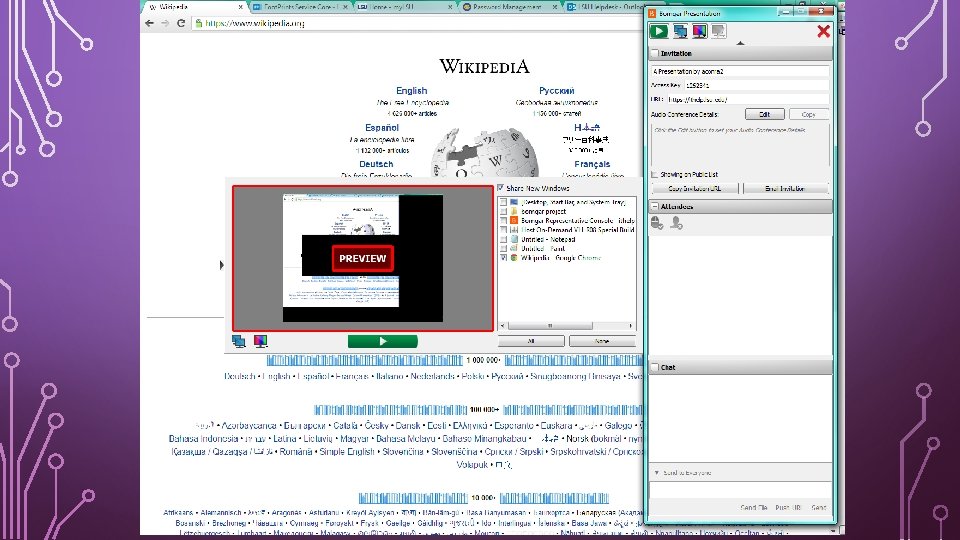
Task: Click the color-quality monitor icon in Presentation toolbar
Action: coord(699,31)
